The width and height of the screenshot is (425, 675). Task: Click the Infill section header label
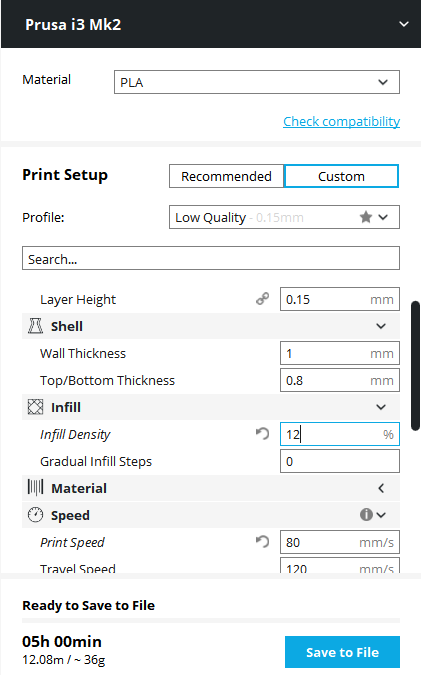pyautogui.click(x=66, y=407)
